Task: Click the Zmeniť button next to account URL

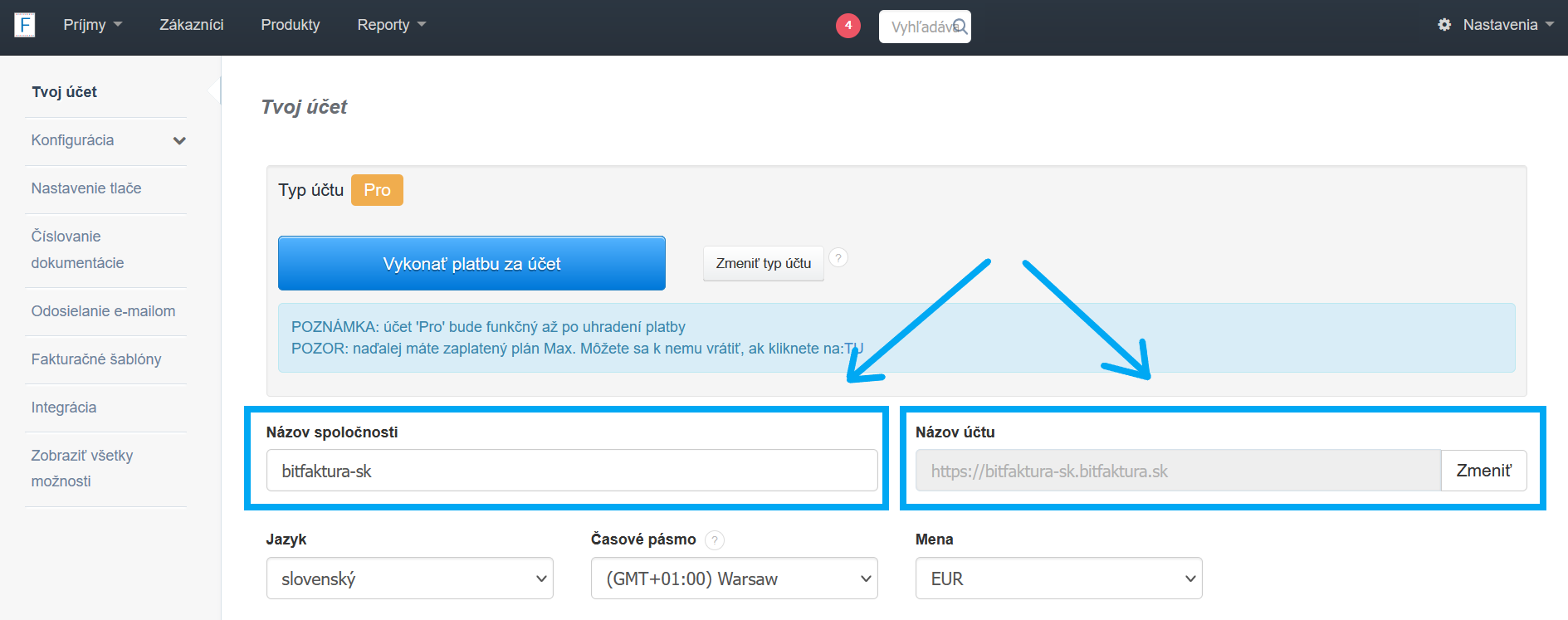Action: [x=1484, y=471]
